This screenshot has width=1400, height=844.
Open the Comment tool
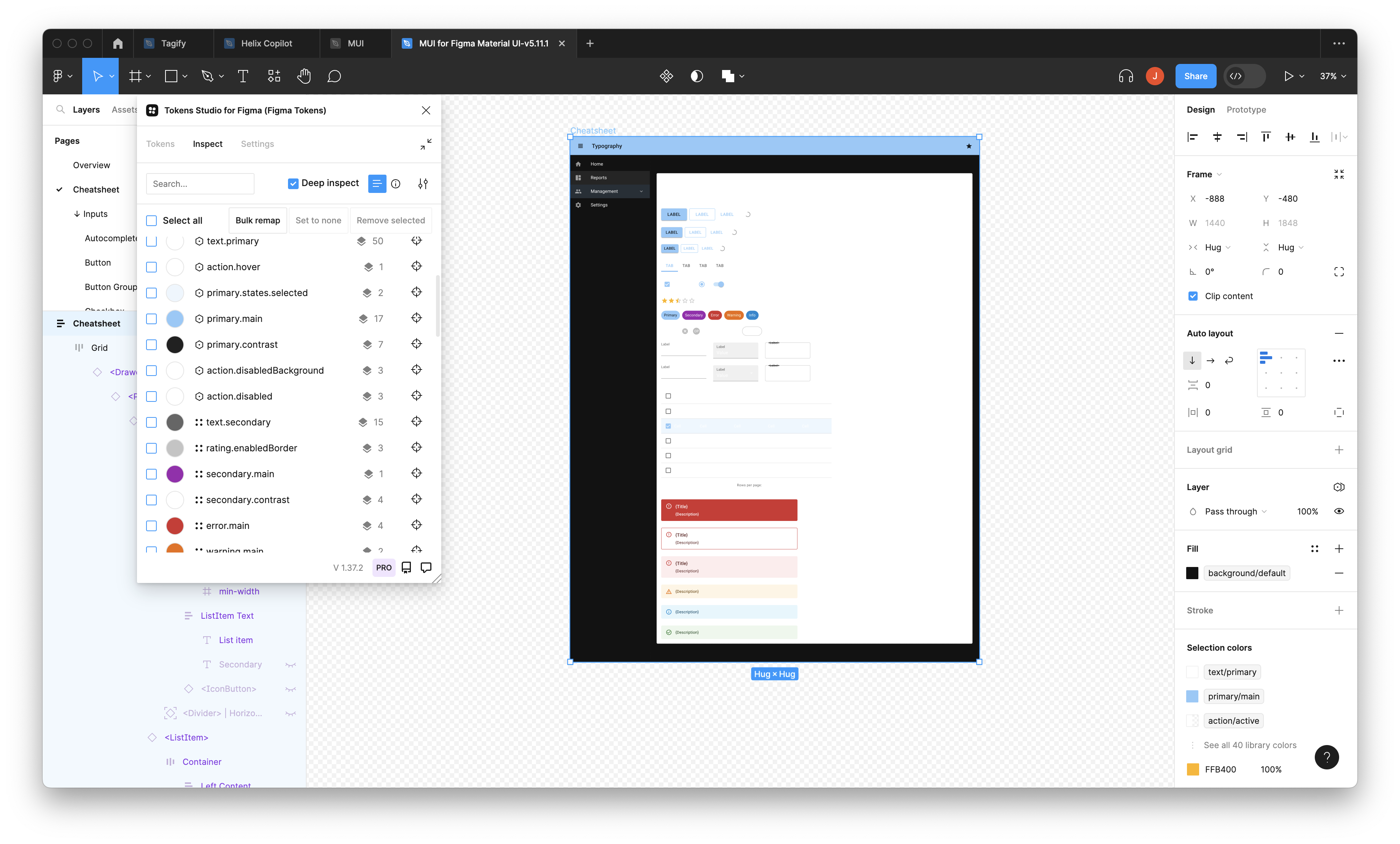[x=335, y=76]
